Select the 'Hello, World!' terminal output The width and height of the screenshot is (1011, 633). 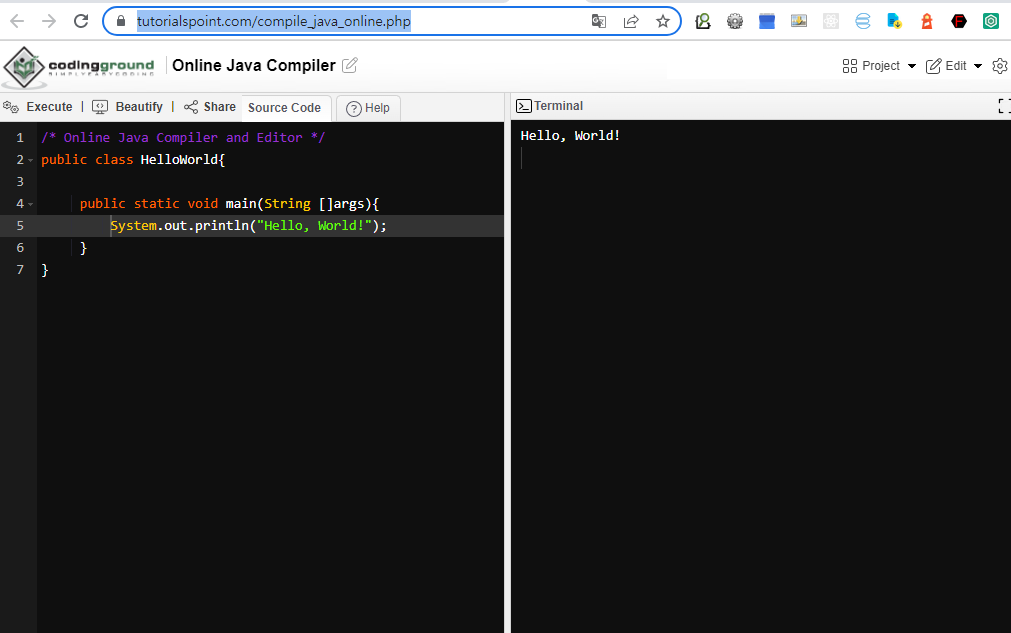(x=570, y=135)
